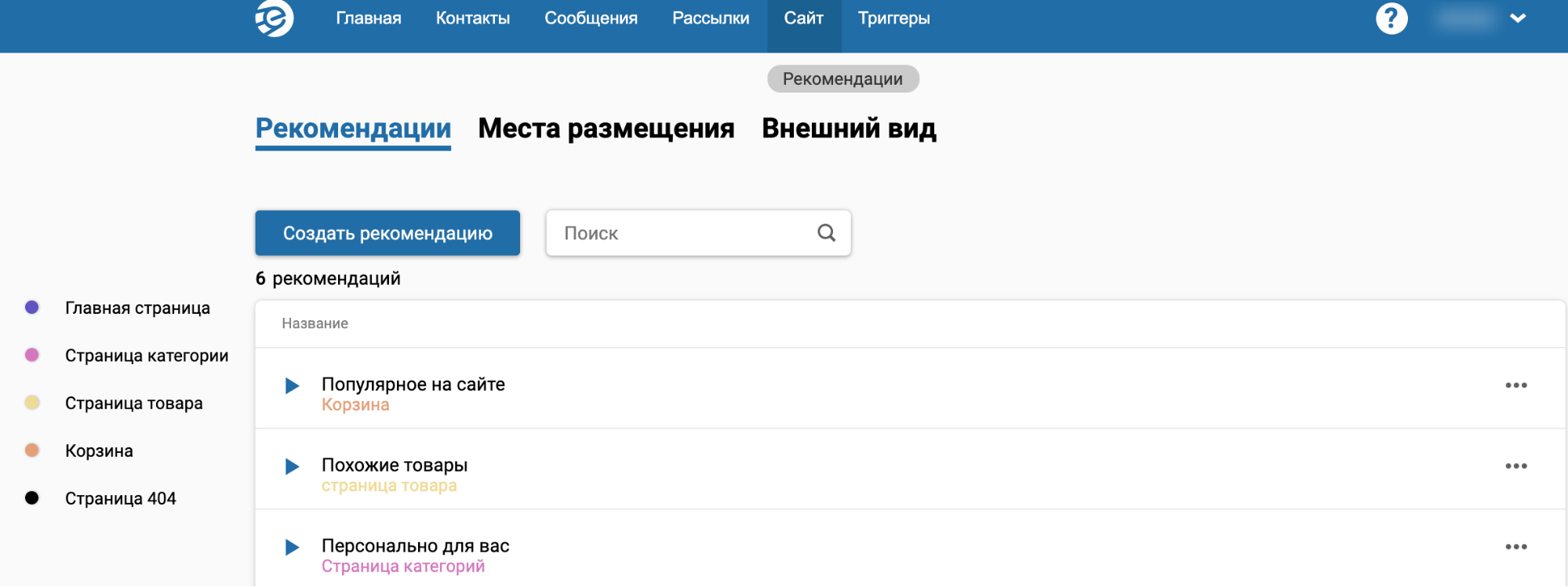The height and width of the screenshot is (587, 1568).
Task: Click the search magnifier icon
Action: (x=827, y=232)
